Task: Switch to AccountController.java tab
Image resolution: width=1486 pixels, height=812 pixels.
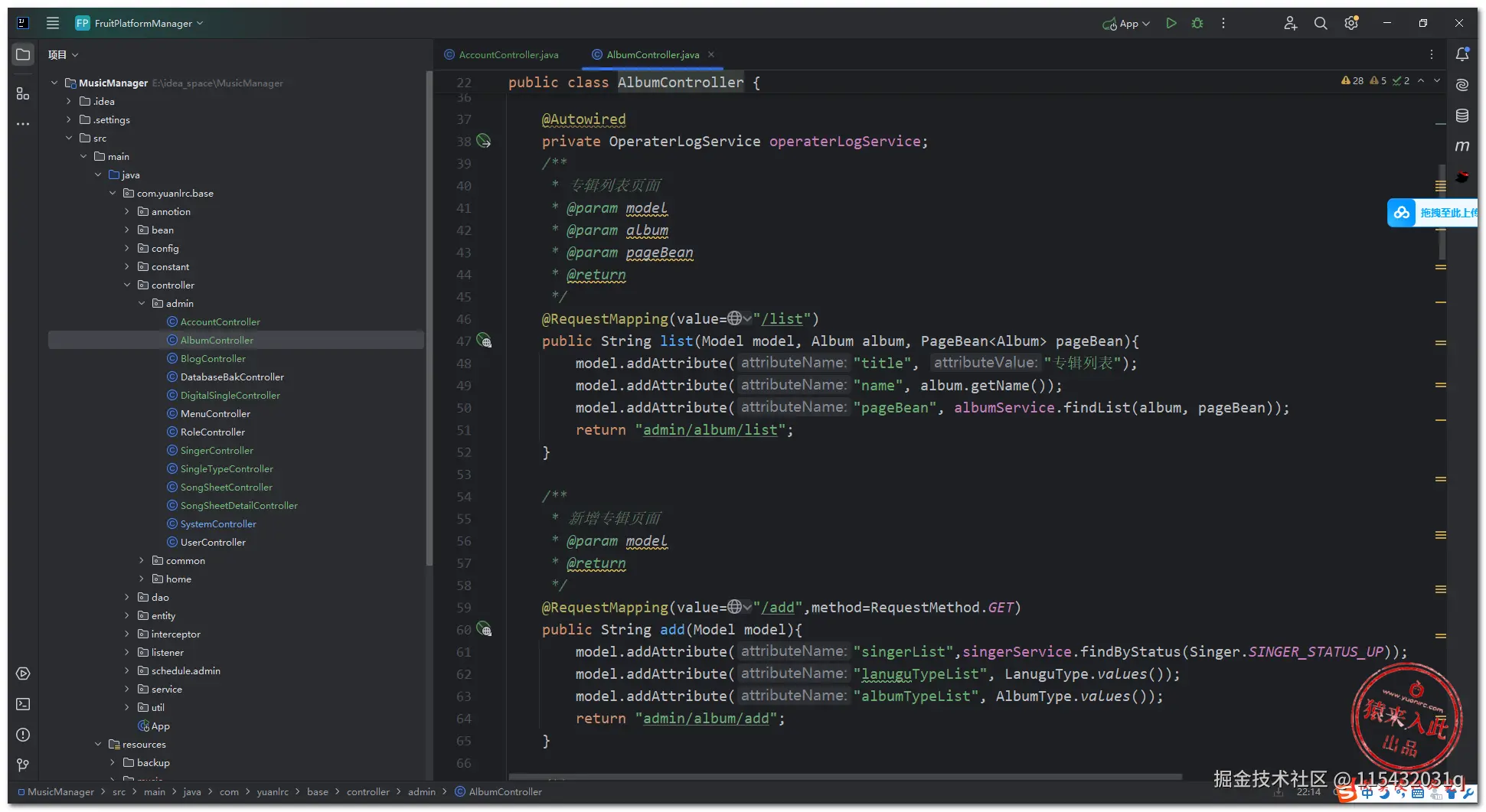Action: pyautogui.click(x=501, y=54)
